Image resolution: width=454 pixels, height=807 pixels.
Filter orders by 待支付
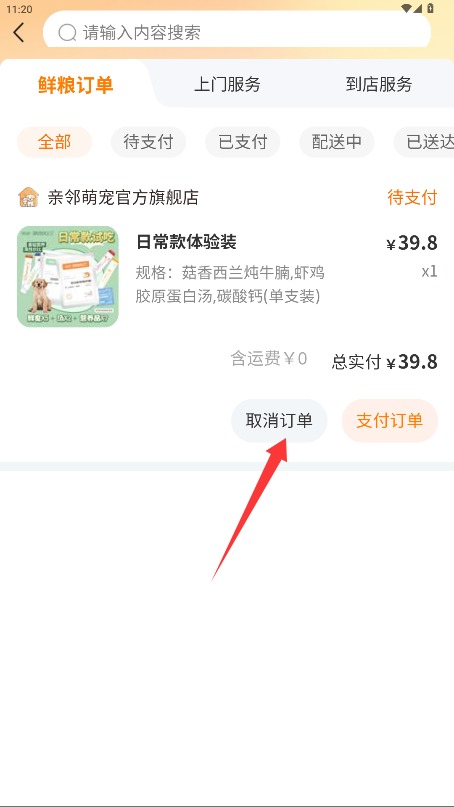pos(148,142)
